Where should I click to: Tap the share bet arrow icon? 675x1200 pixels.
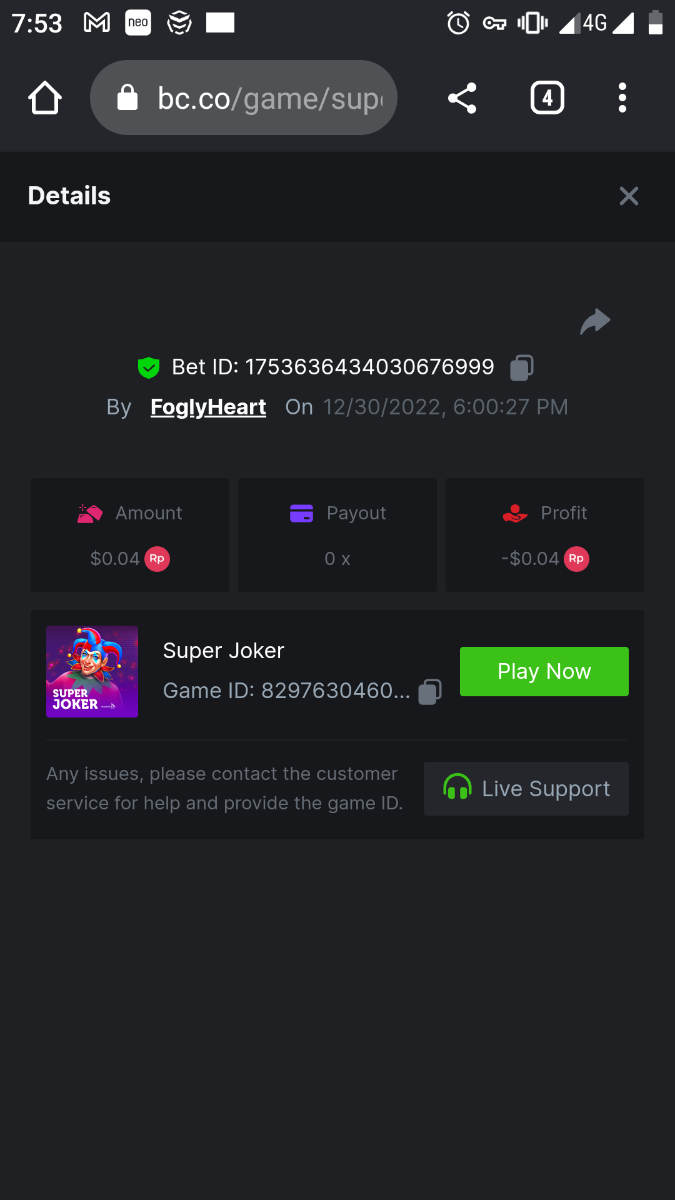pyautogui.click(x=595, y=322)
